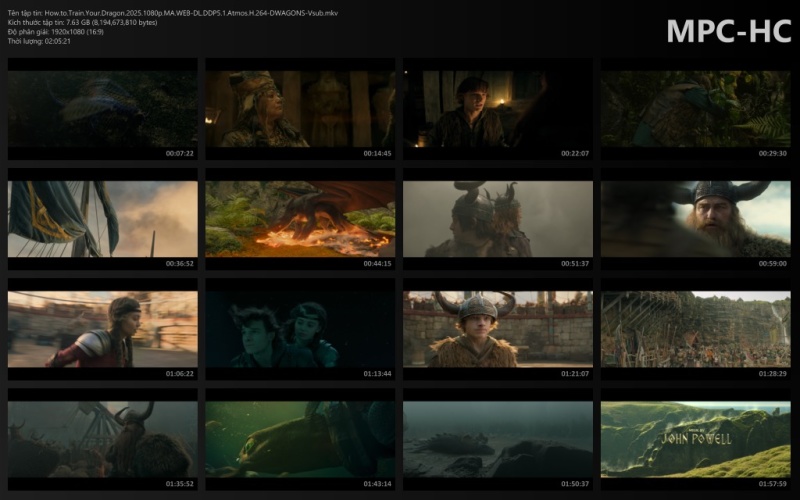Click the file size text 7.63 GB
This screenshot has height=500, width=800.
(x=78, y=22)
